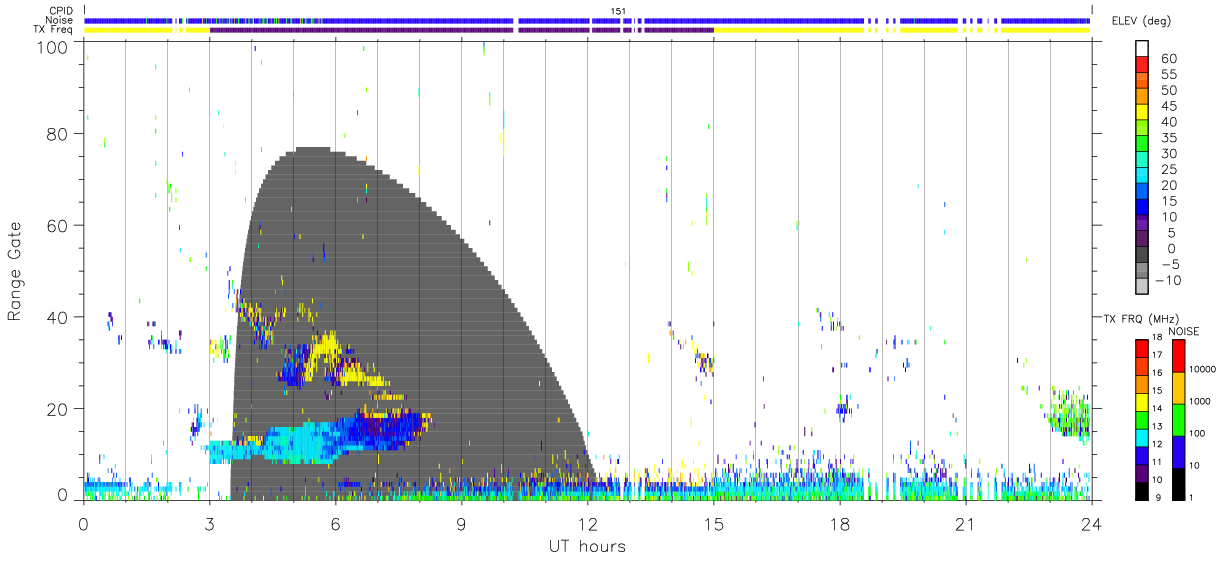
Task: Click the "ELEV (deg)" colorbar title
Action: pos(1141,21)
